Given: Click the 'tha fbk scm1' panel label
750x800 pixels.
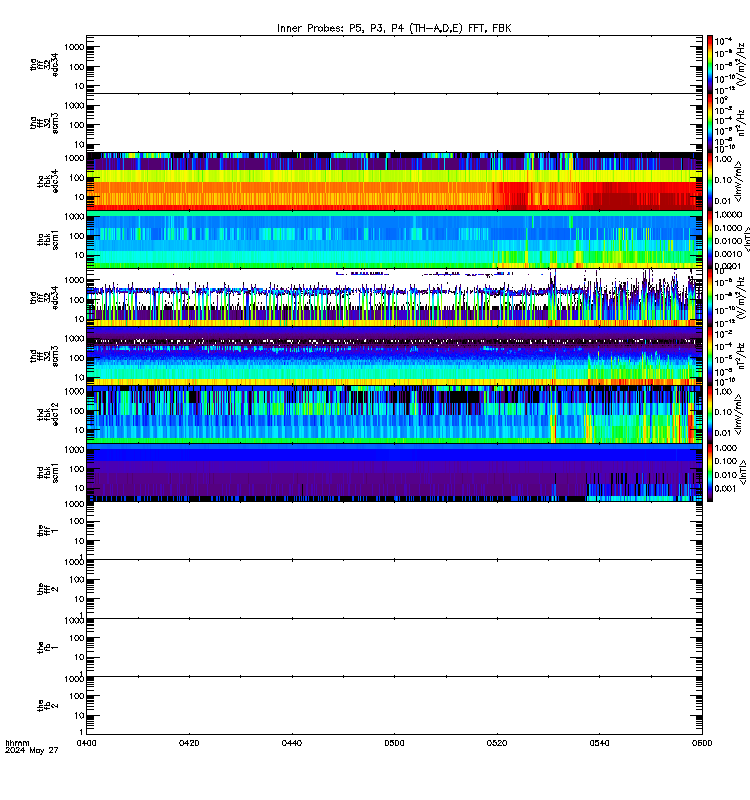Looking at the screenshot, I should (48, 240).
